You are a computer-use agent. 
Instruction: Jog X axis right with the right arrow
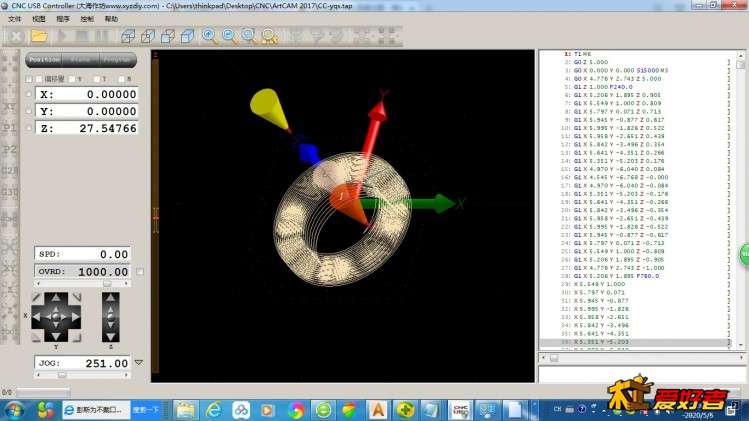coord(75,317)
